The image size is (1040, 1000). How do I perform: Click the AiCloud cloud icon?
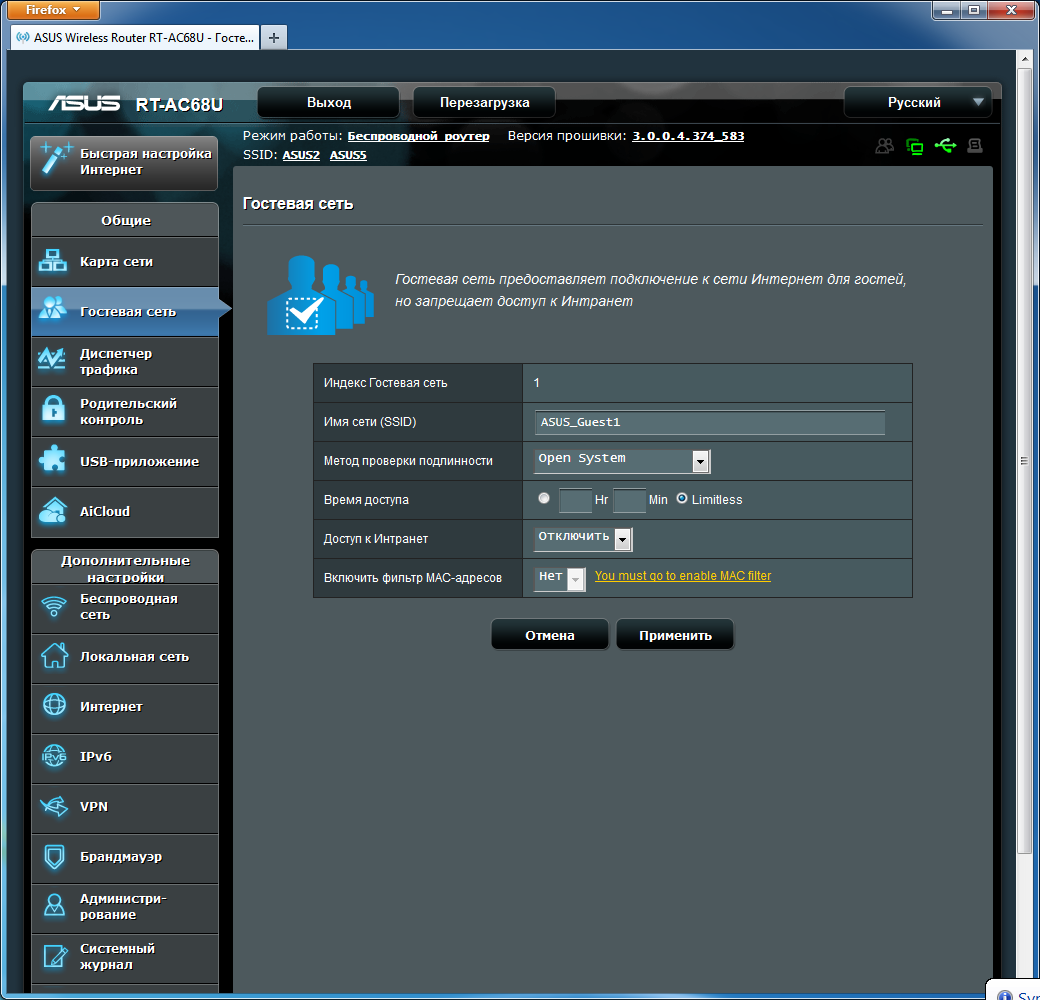tap(53, 511)
